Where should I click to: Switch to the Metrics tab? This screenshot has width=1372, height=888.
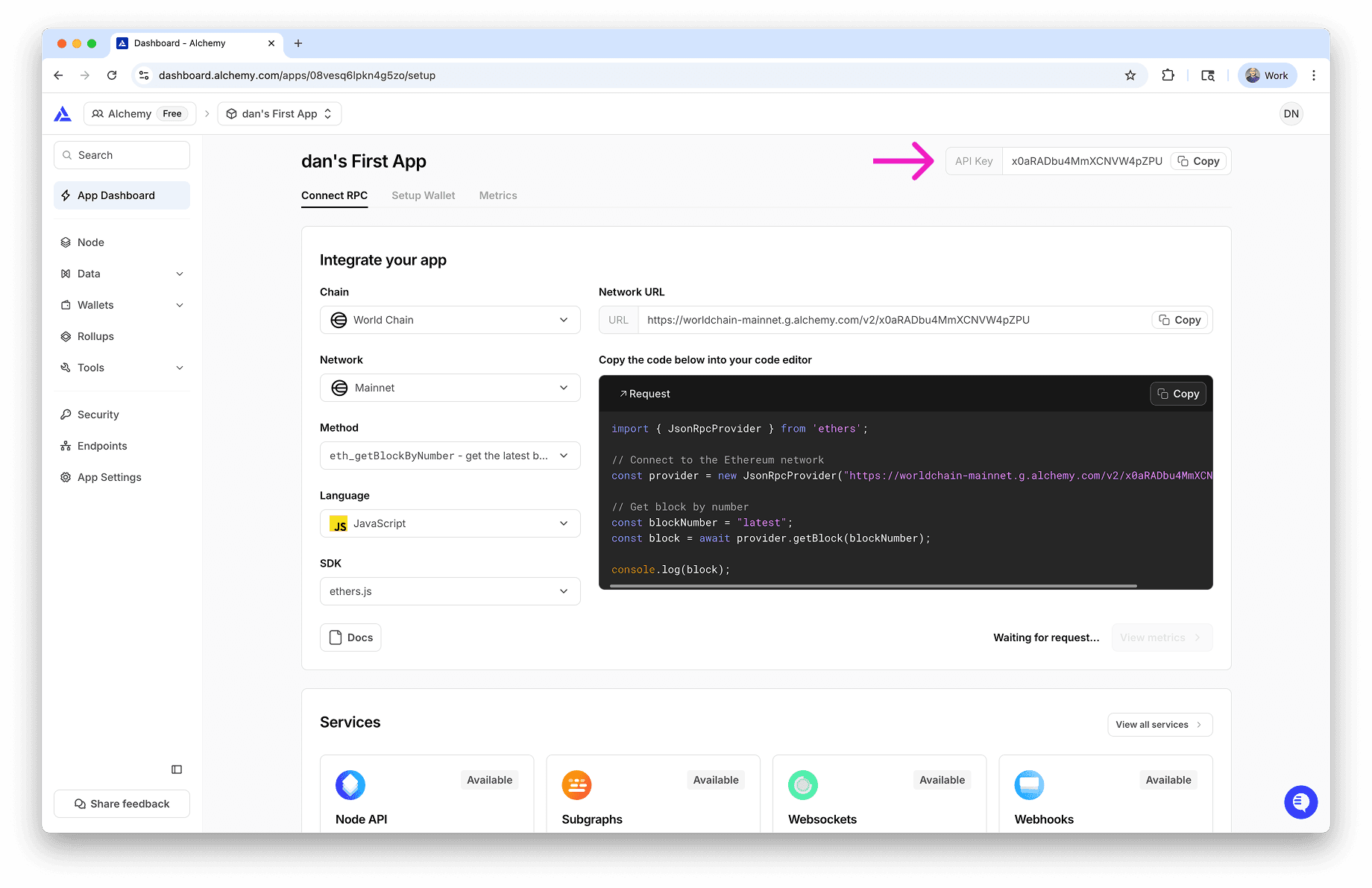pyautogui.click(x=498, y=195)
